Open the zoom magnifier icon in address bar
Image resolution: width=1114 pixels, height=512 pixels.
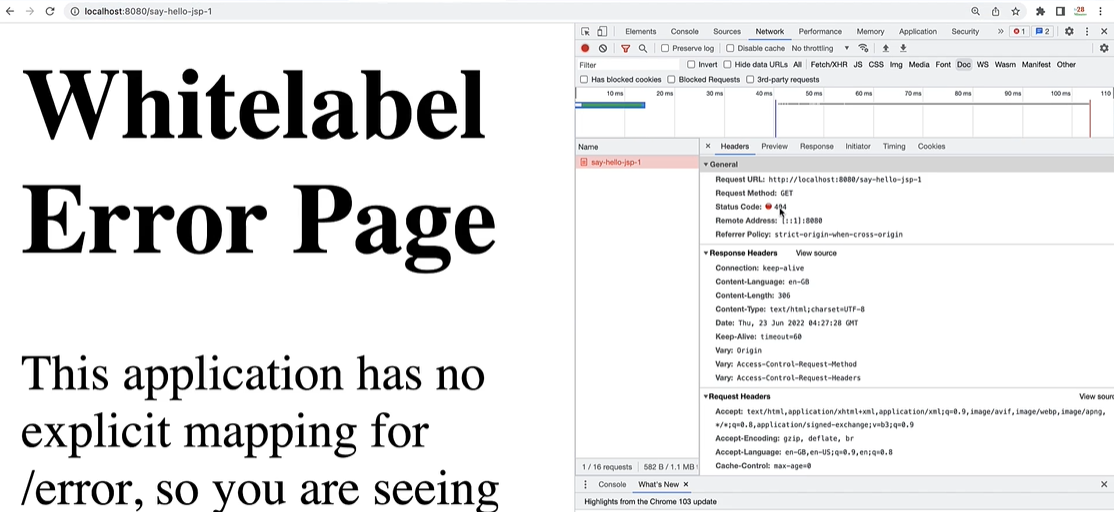[975, 11]
